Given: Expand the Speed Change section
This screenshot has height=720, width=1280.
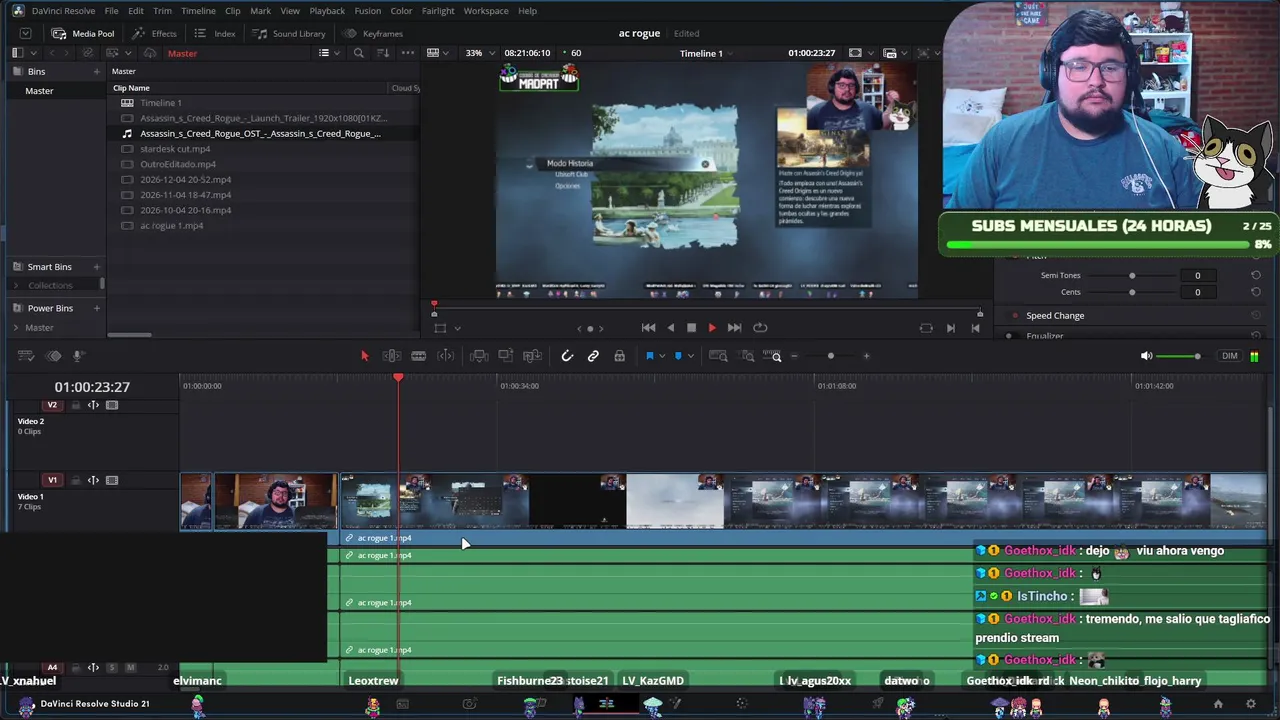Looking at the screenshot, I should click(x=1055, y=316).
